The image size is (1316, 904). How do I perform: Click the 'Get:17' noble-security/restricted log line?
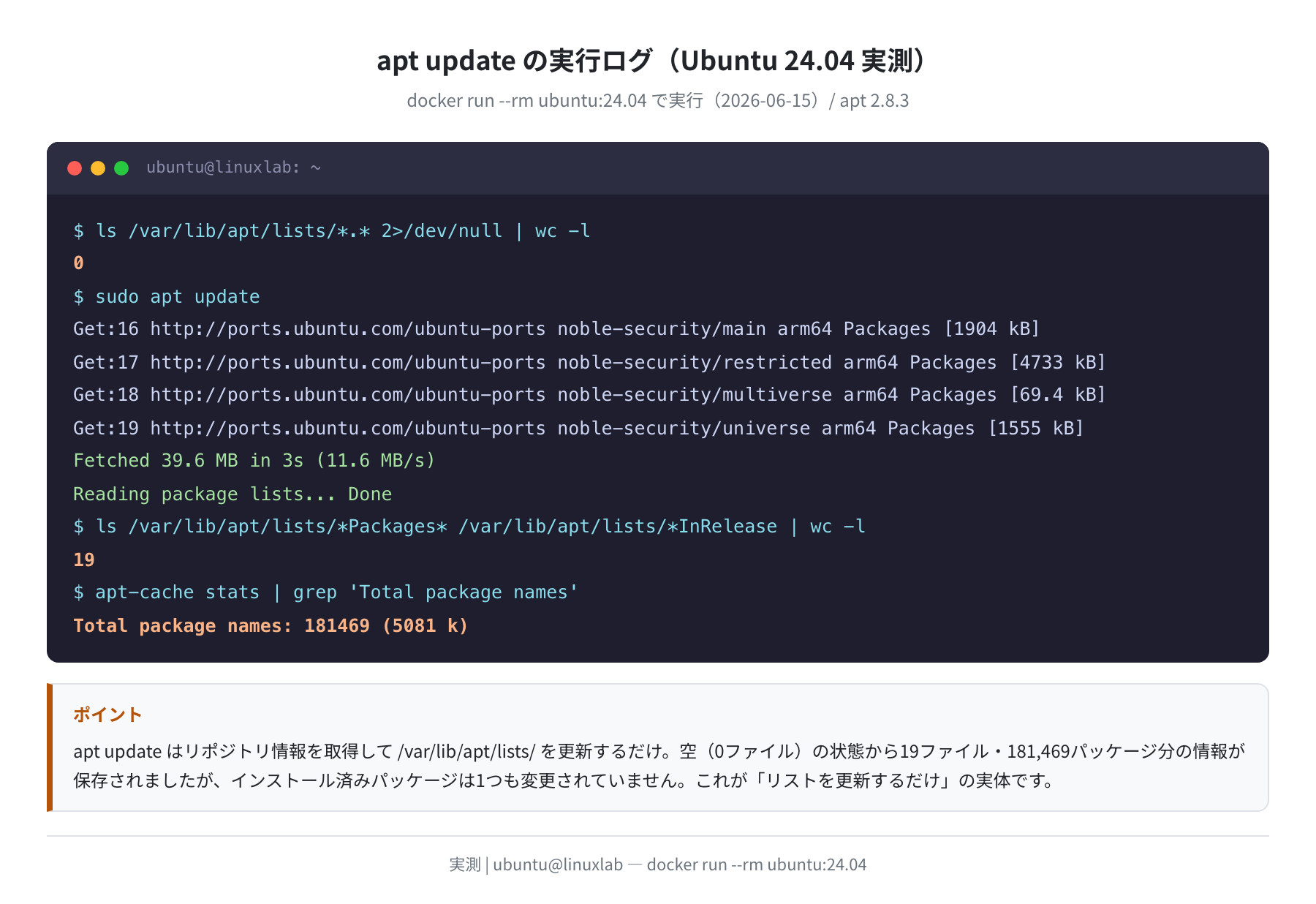[x=589, y=363]
